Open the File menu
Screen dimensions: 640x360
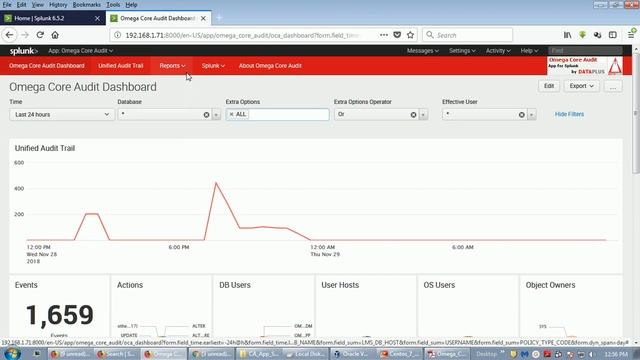click(7, 5)
